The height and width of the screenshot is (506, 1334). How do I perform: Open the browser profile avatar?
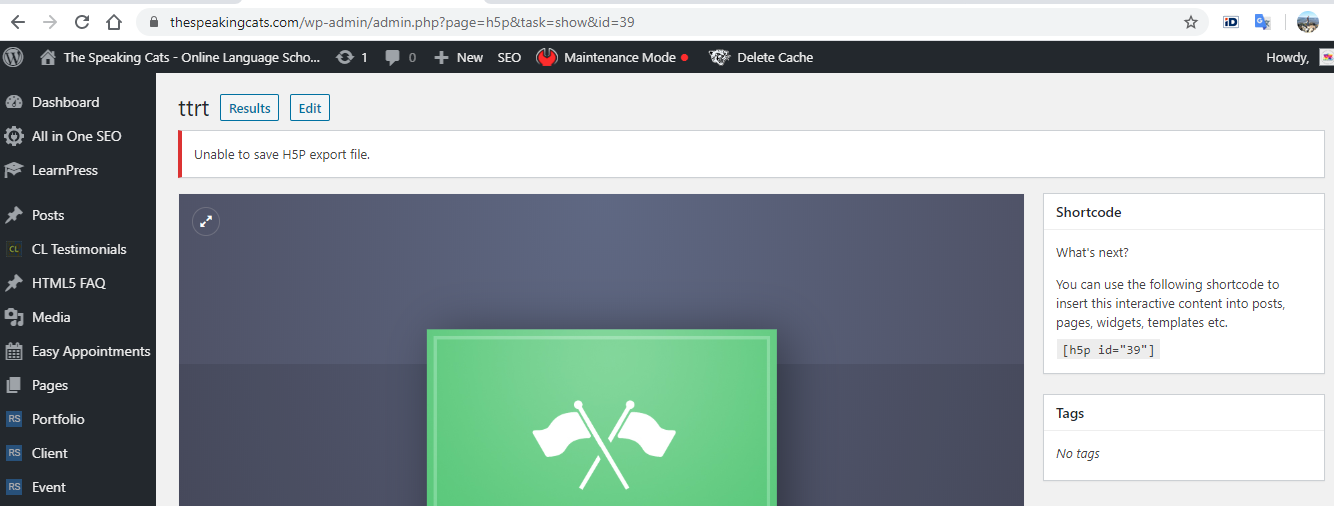click(x=1308, y=22)
